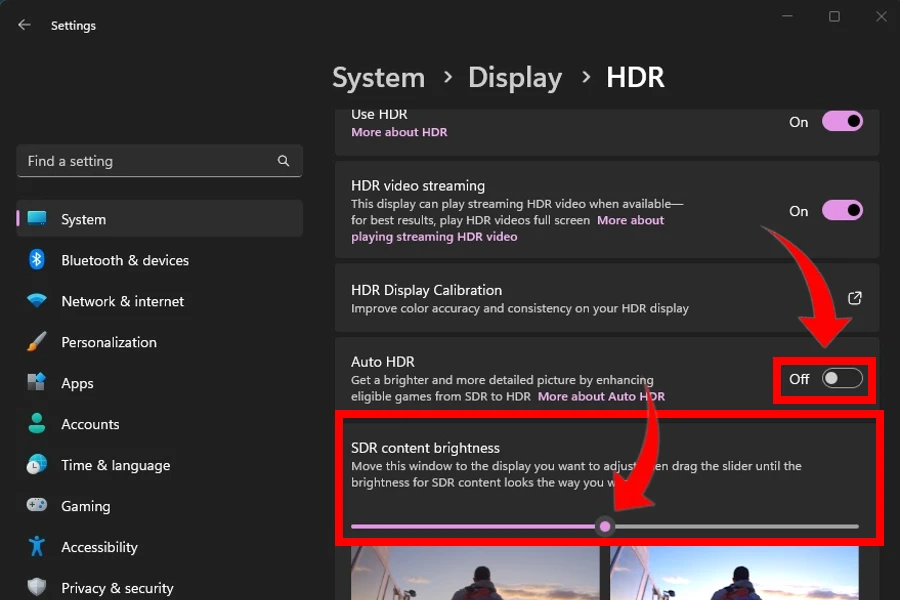Open the Apps settings page
The width and height of the screenshot is (900, 600).
pos(160,383)
